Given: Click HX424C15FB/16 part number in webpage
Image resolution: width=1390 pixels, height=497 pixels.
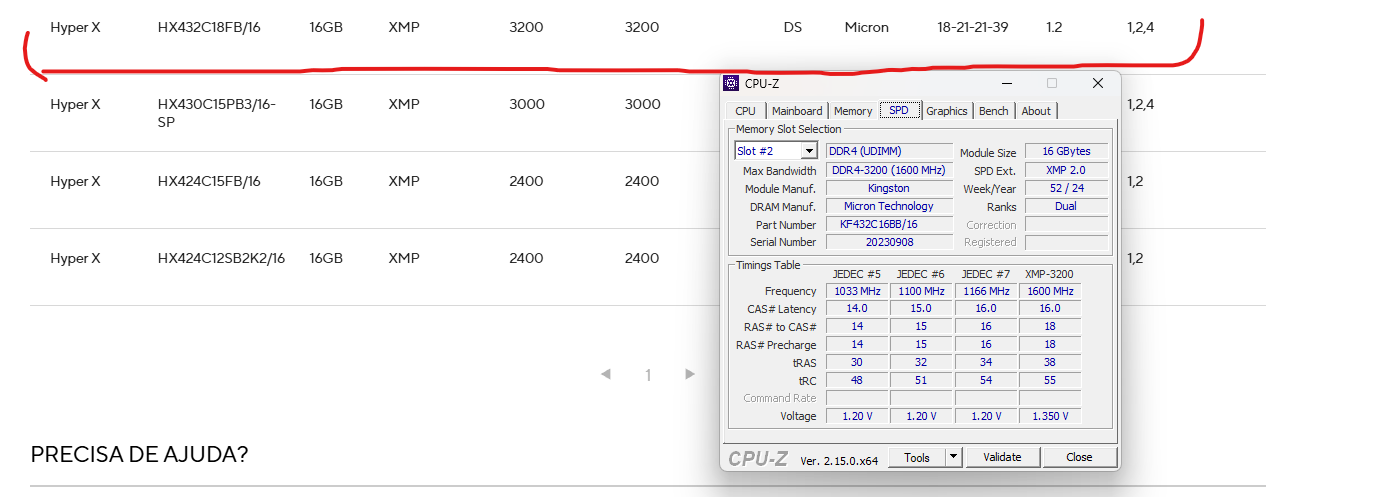Looking at the screenshot, I should [209, 181].
